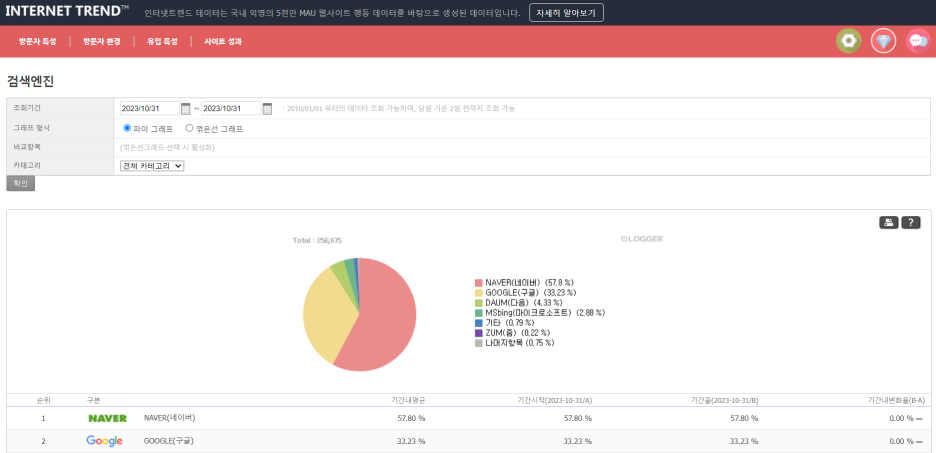Viewport: 936px width, 453px height.
Task: Click the NAVER logo in table
Action: pos(107,418)
